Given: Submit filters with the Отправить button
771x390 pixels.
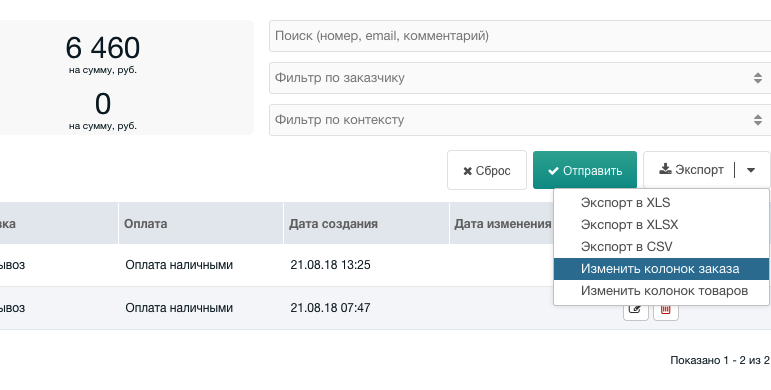Looking at the screenshot, I should click(x=585, y=170).
